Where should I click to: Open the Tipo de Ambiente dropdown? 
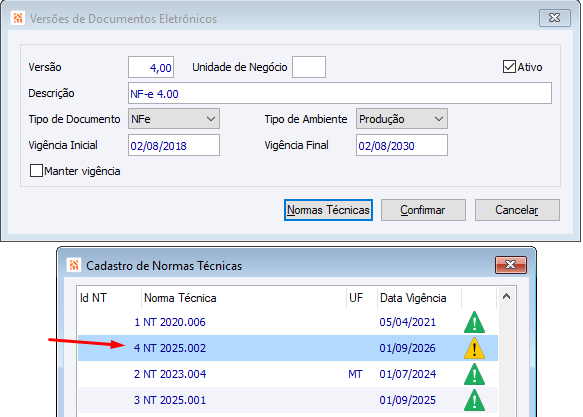coord(402,119)
